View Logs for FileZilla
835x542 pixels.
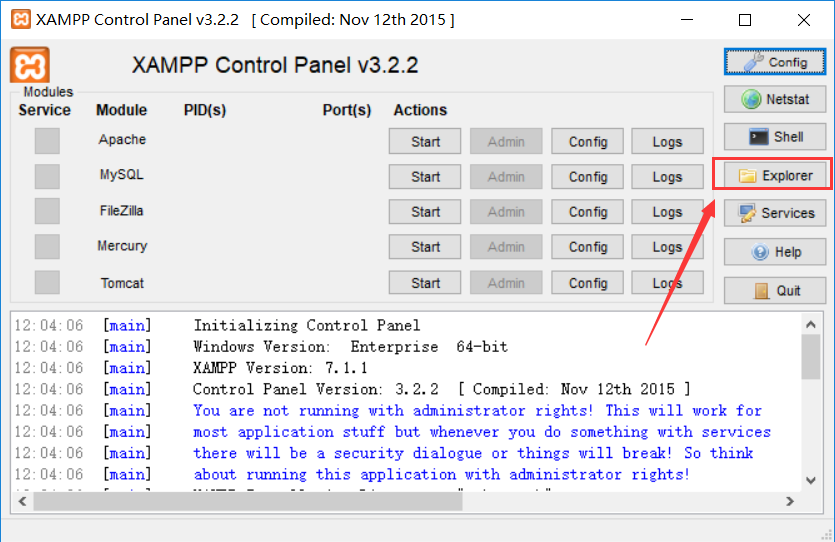[667, 211]
